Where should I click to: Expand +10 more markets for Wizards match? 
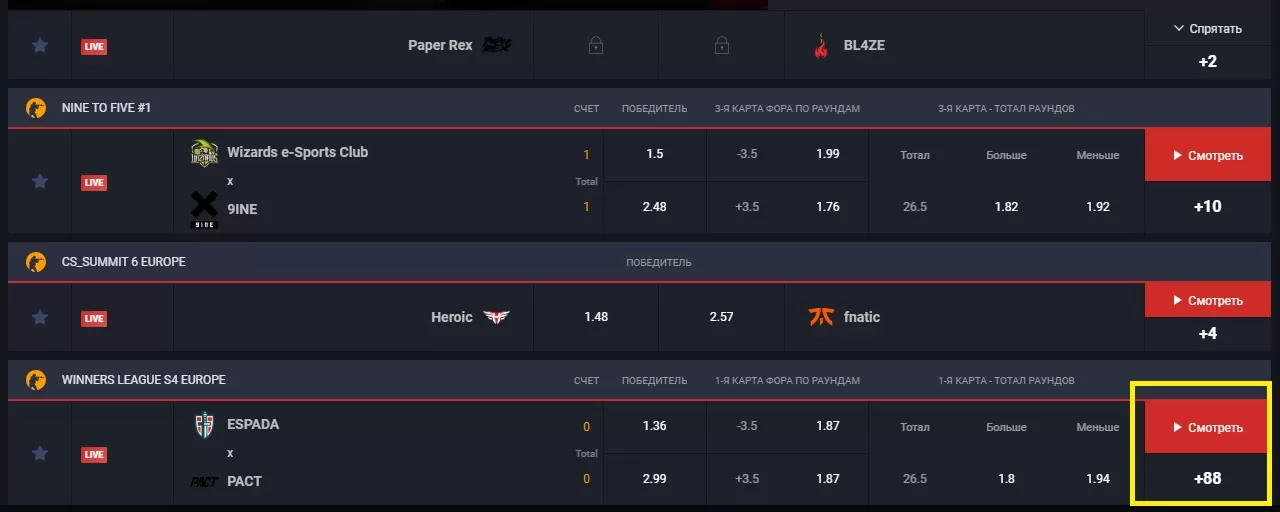coord(1207,207)
